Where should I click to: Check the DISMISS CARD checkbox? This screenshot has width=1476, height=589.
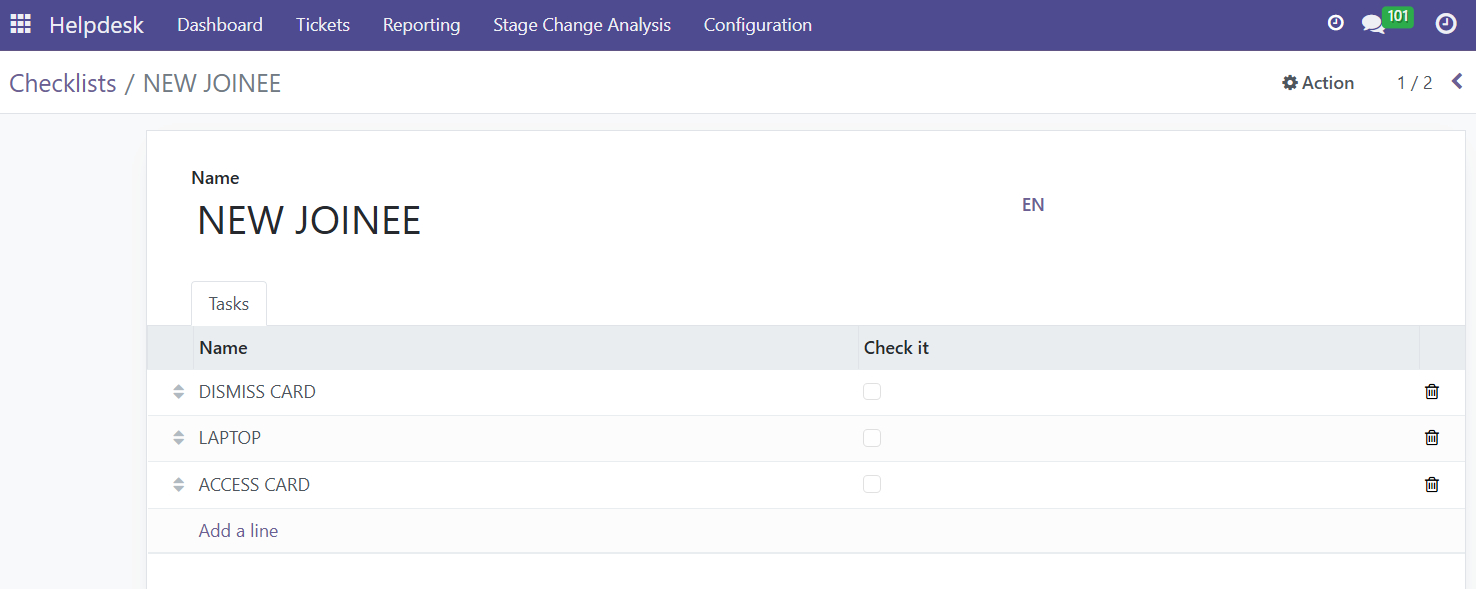pos(872,392)
